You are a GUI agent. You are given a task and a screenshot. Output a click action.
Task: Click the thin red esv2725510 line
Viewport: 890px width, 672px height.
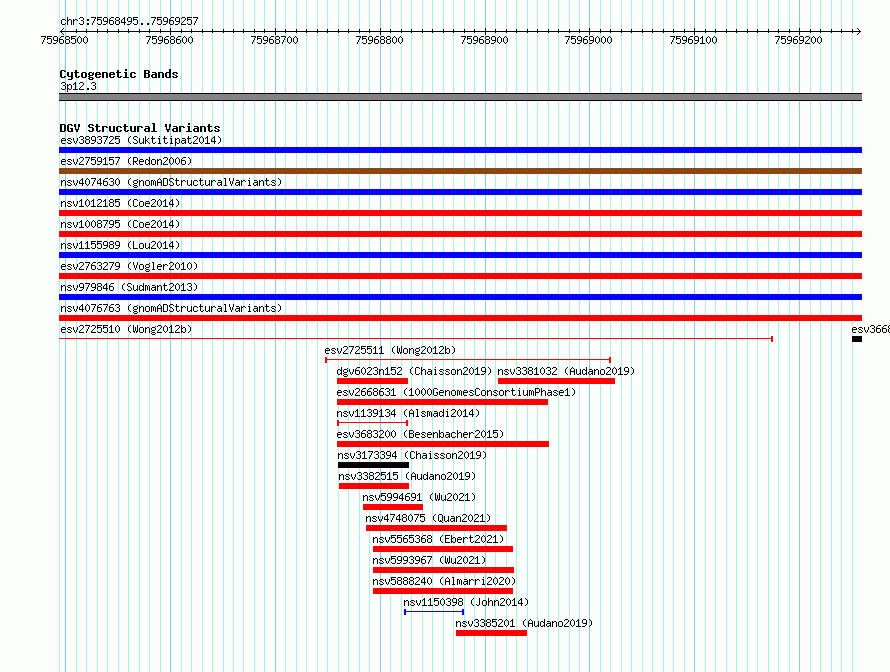(415, 339)
